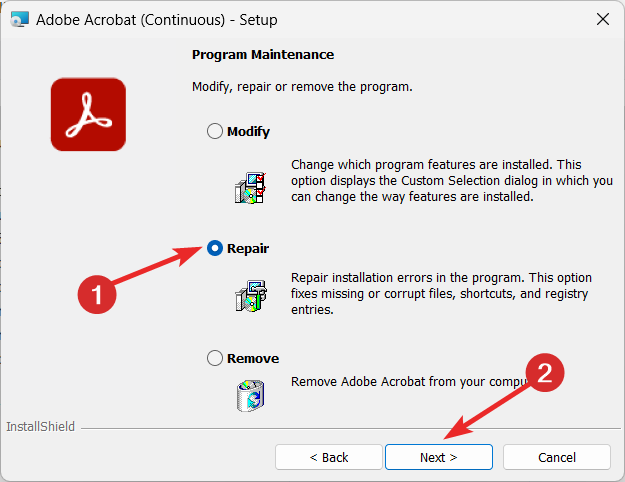Select the Modify radio button
Viewport: 625px width, 482px height.
[215, 131]
